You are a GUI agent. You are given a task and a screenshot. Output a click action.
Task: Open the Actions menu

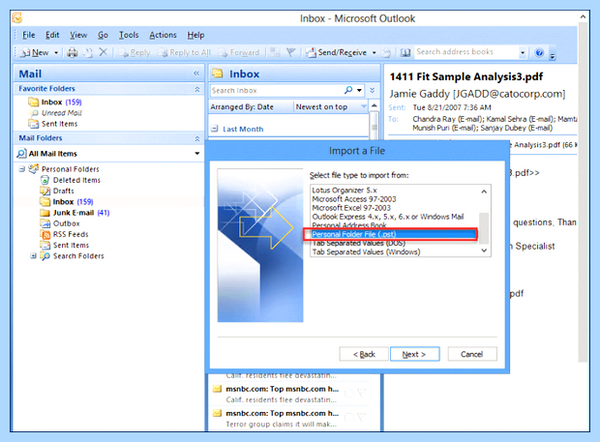pos(163,35)
